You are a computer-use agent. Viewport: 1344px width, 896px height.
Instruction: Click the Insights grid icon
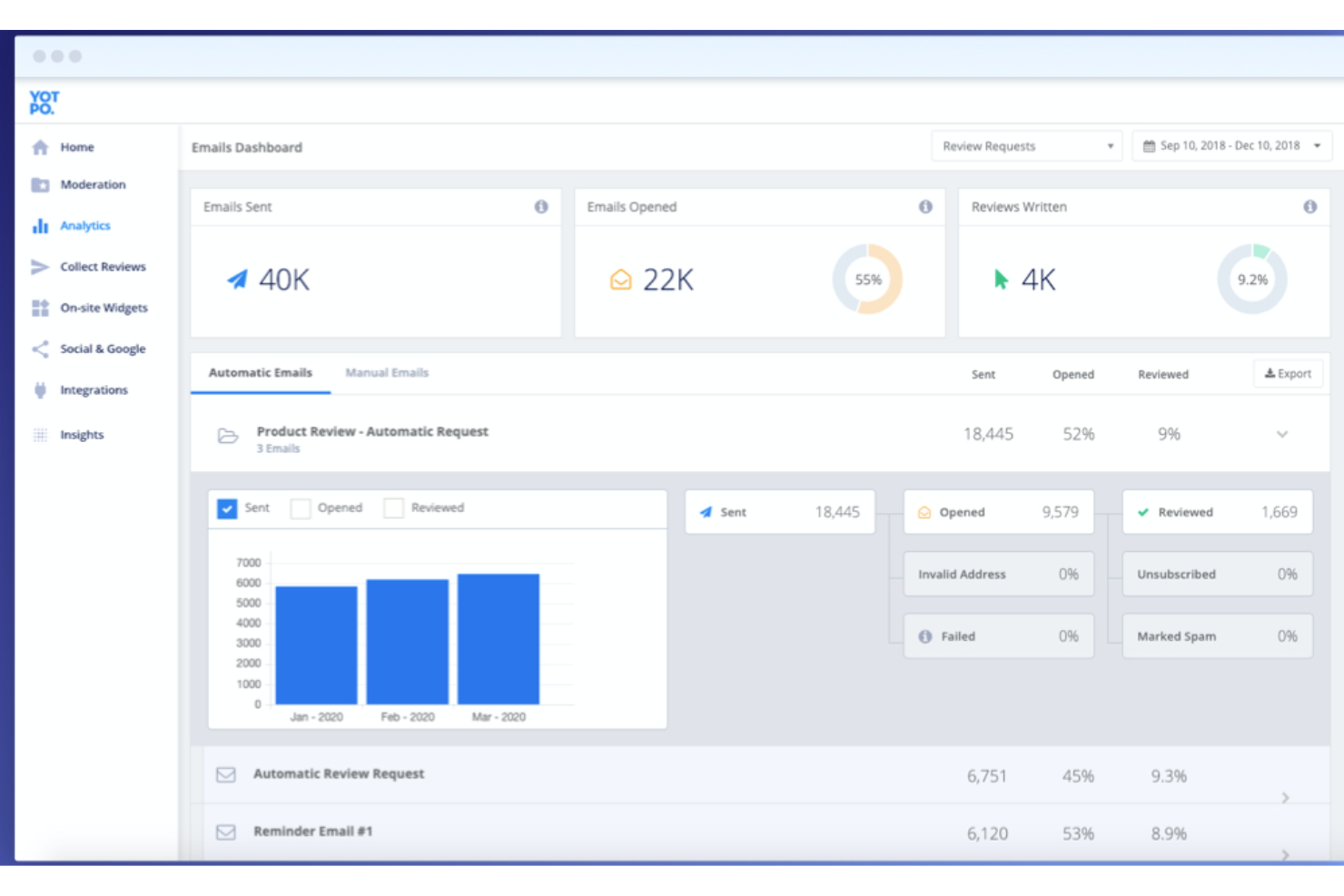tap(40, 434)
